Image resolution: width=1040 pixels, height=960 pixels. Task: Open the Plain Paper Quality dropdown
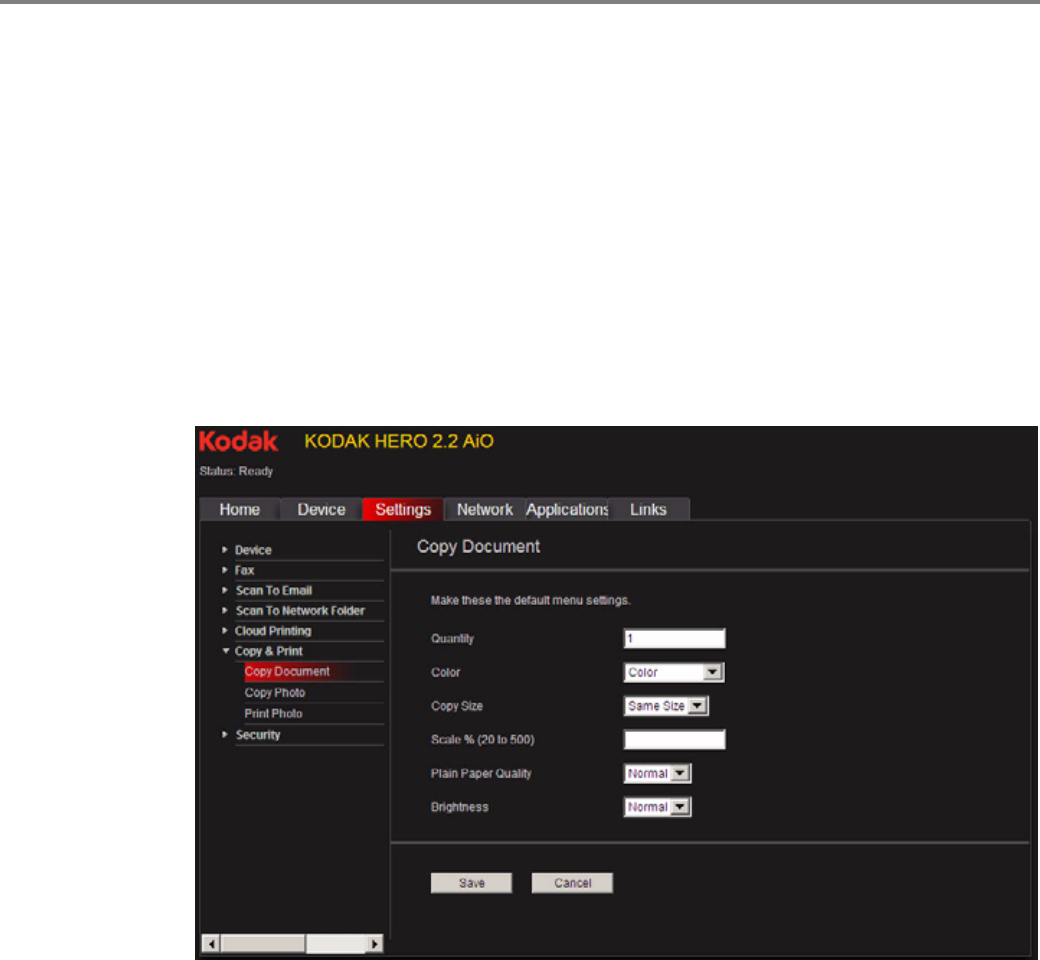[x=657, y=774]
